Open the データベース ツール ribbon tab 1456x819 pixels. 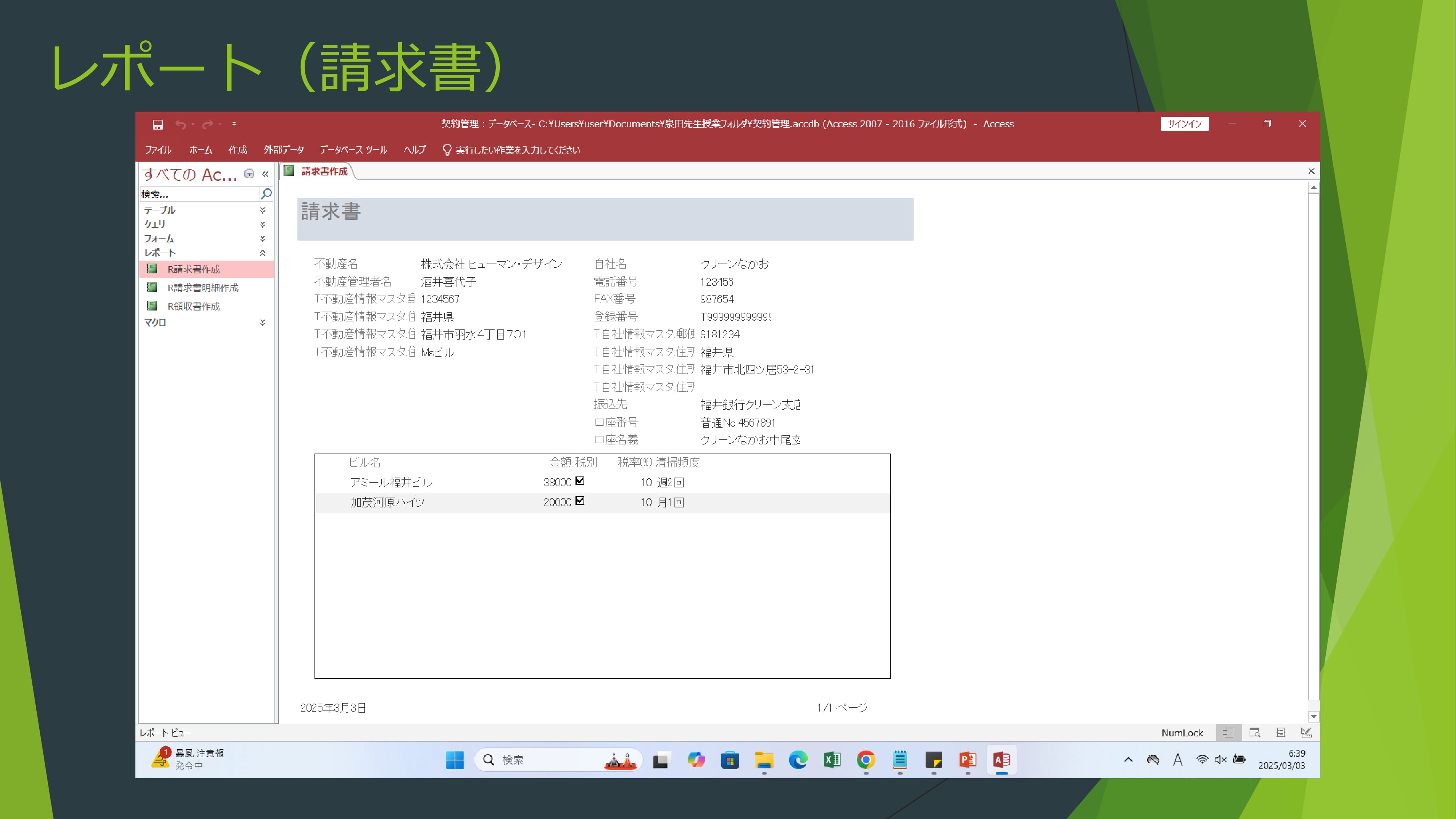pyautogui.click(x=353, y=150)
